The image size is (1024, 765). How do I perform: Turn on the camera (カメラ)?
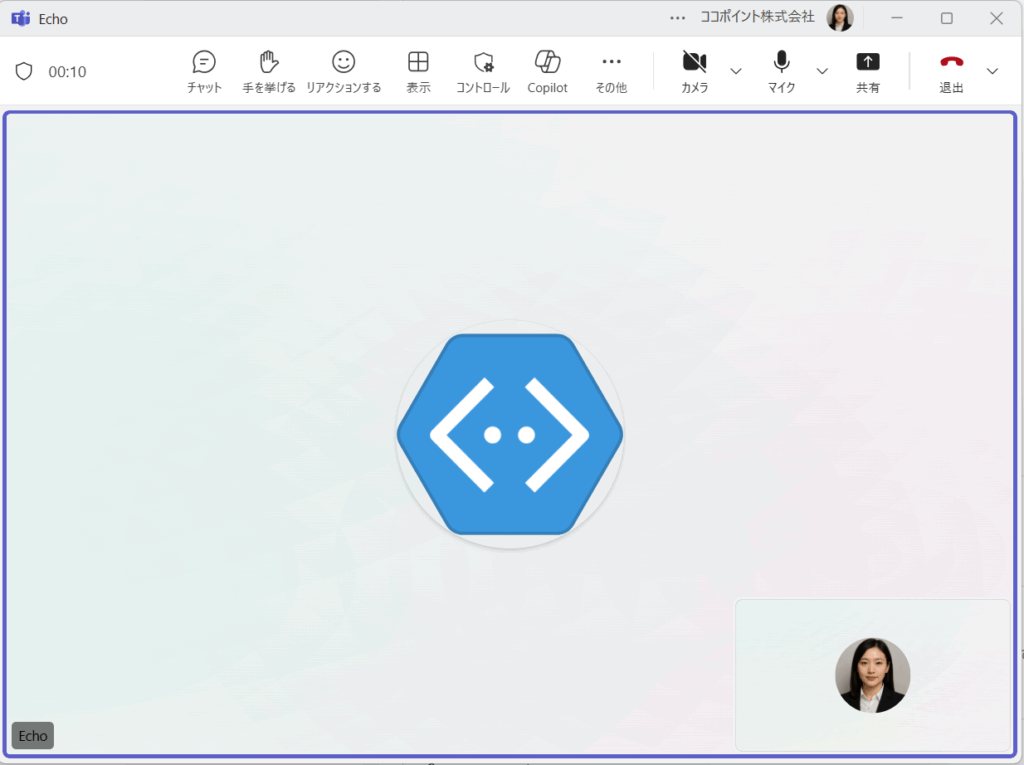(694, 71)
